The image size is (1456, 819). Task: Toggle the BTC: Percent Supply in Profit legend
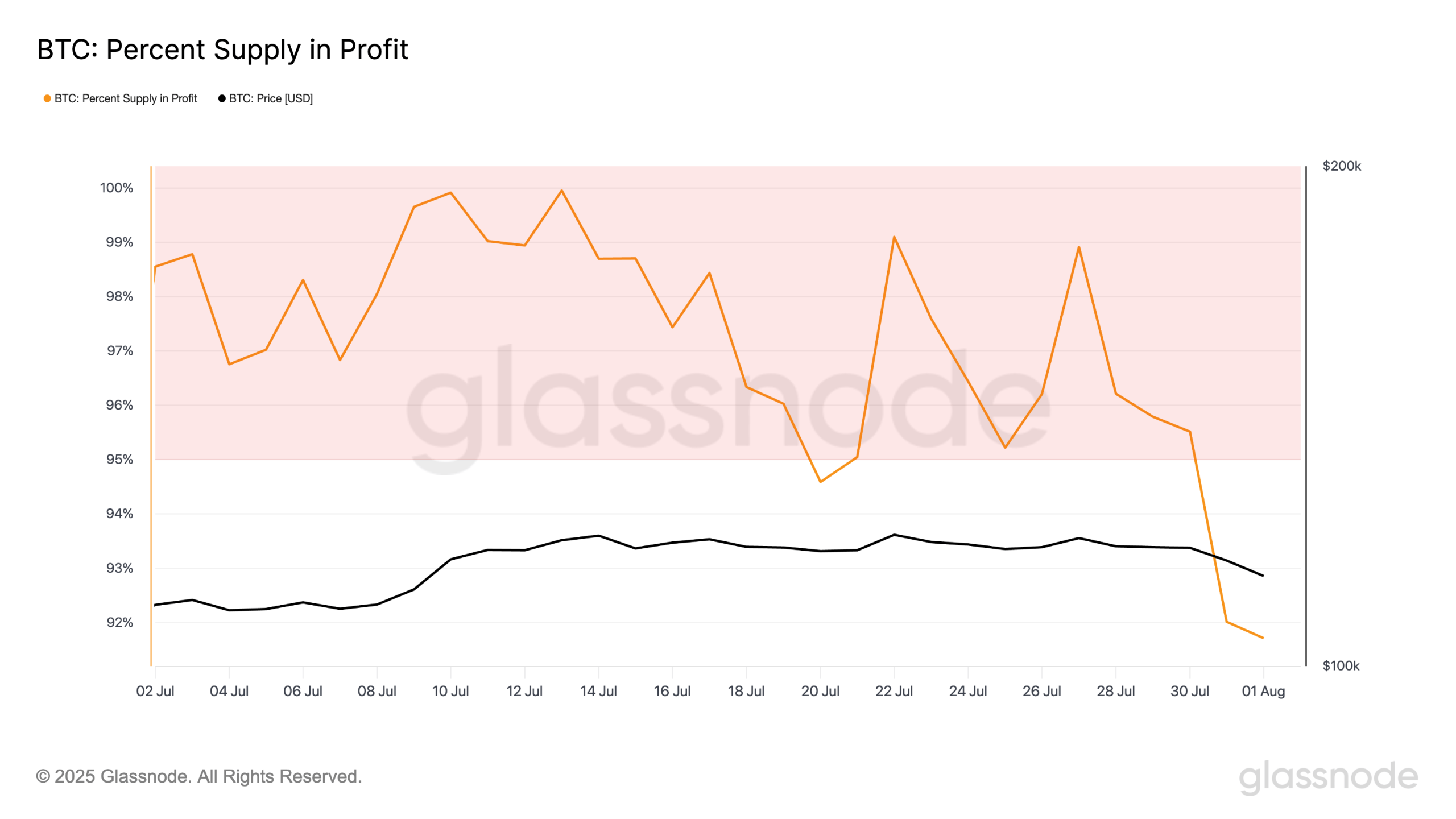coord(121,98)
